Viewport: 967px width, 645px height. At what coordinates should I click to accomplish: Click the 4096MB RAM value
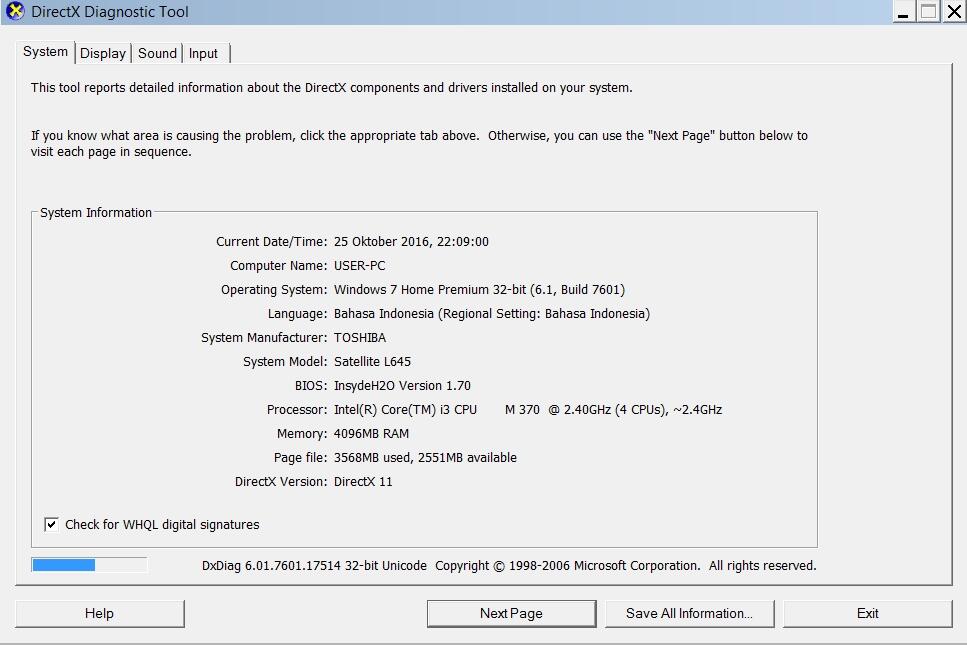[x=371, y=434]
